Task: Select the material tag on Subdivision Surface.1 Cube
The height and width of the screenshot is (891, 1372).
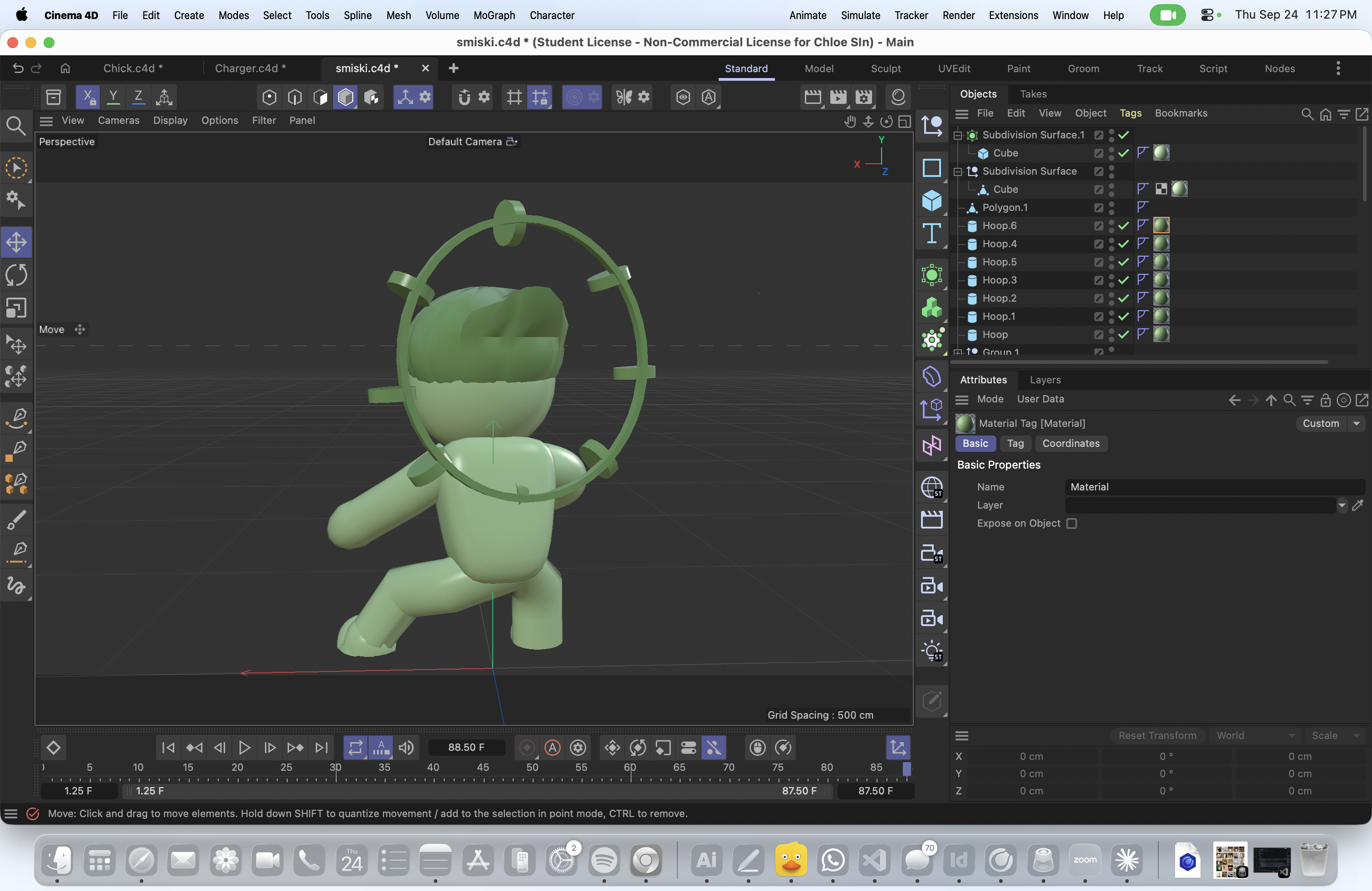Action: tap(1161, 153)
